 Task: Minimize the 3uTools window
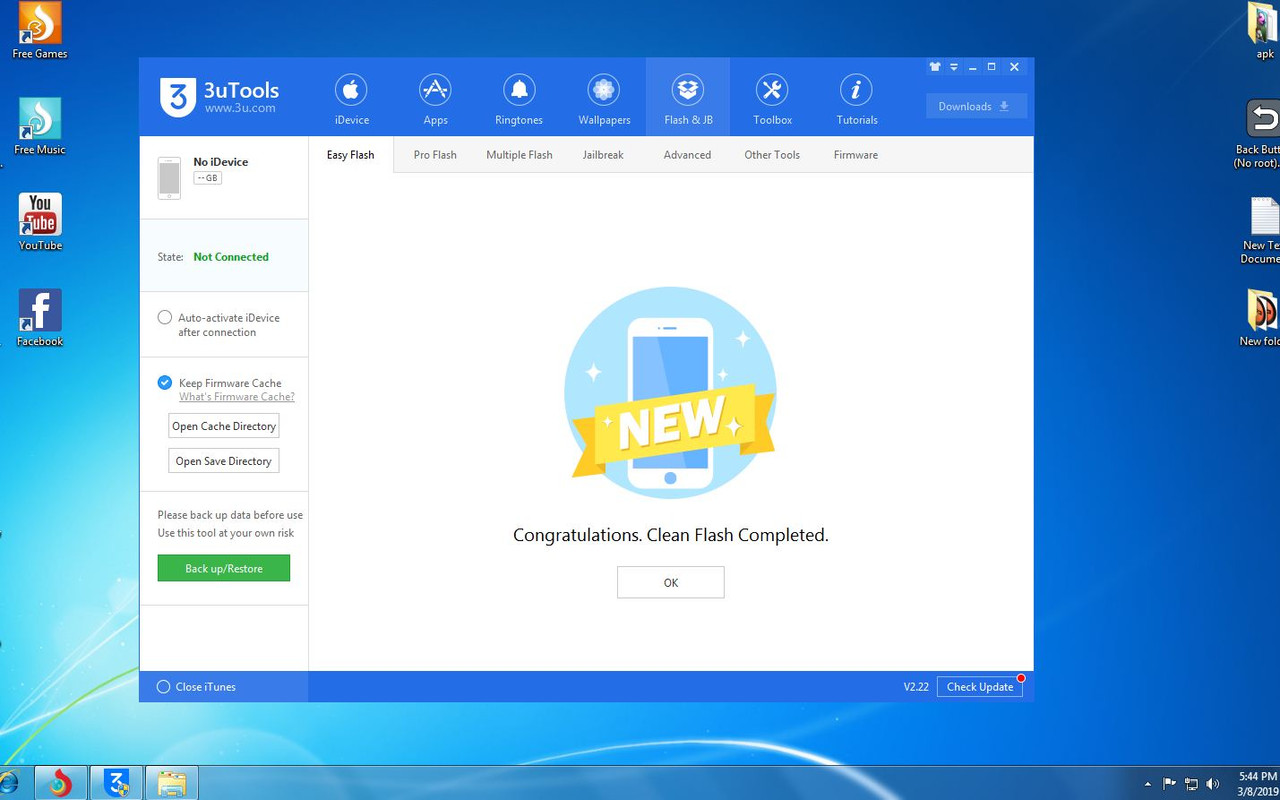[972, 67]
